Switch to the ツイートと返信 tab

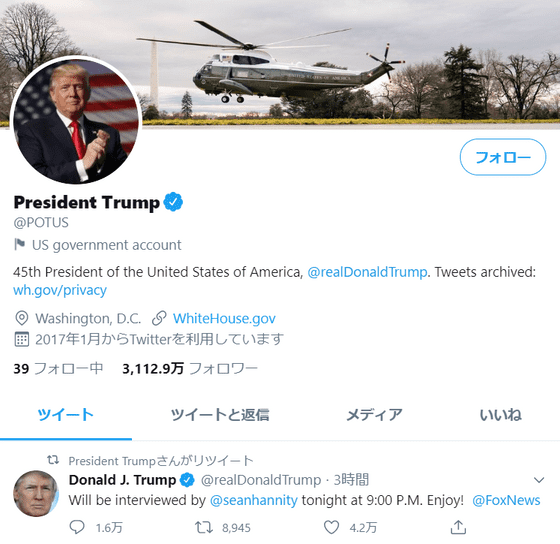(x=220, y=415)
